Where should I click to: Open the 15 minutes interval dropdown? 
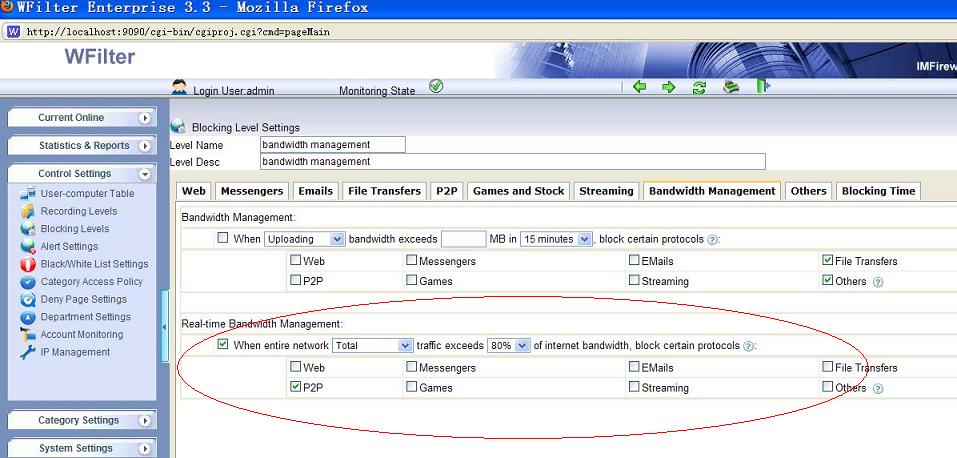click(556, 239)
